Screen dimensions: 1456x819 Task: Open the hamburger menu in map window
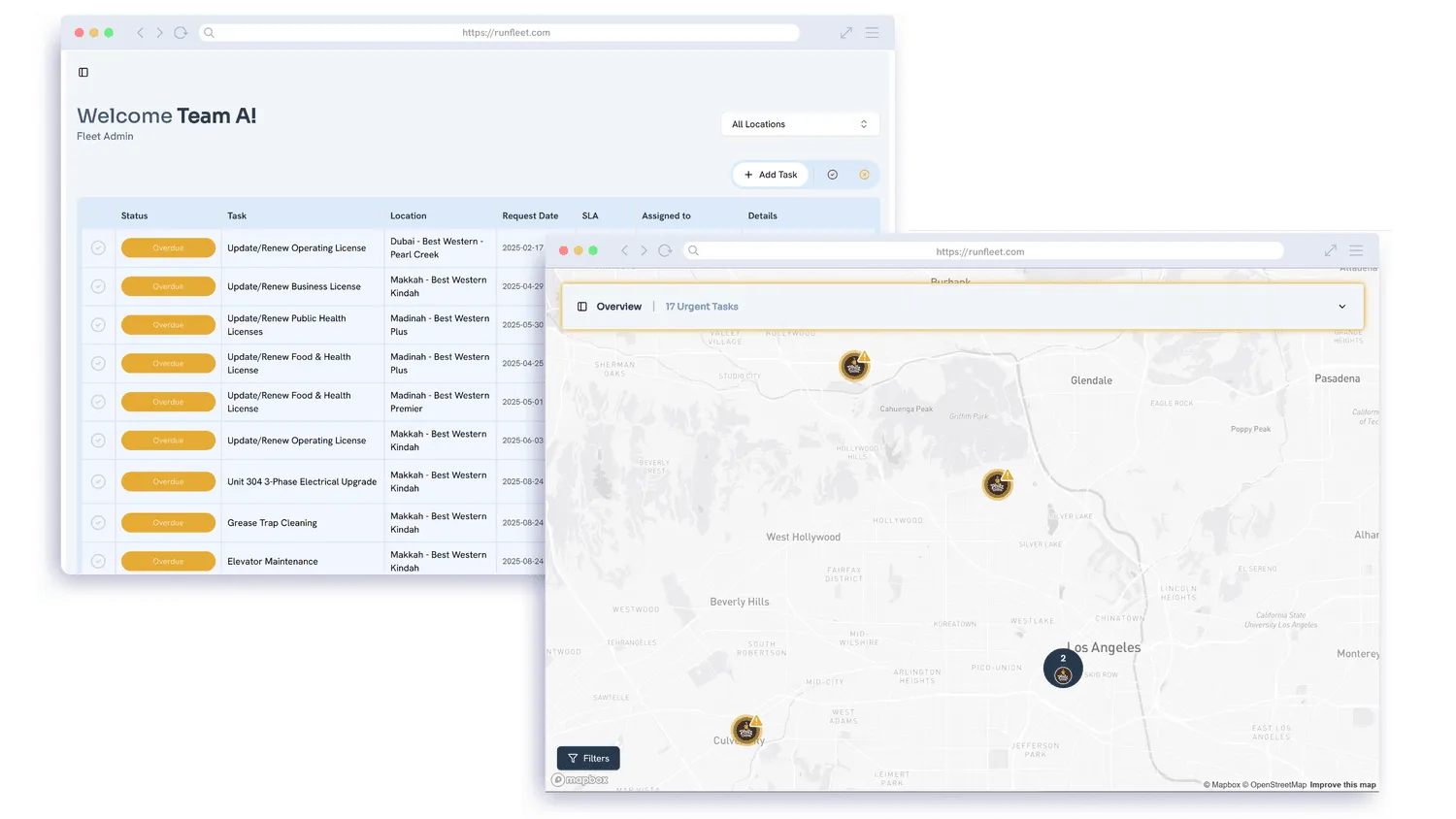(1356, 251)
